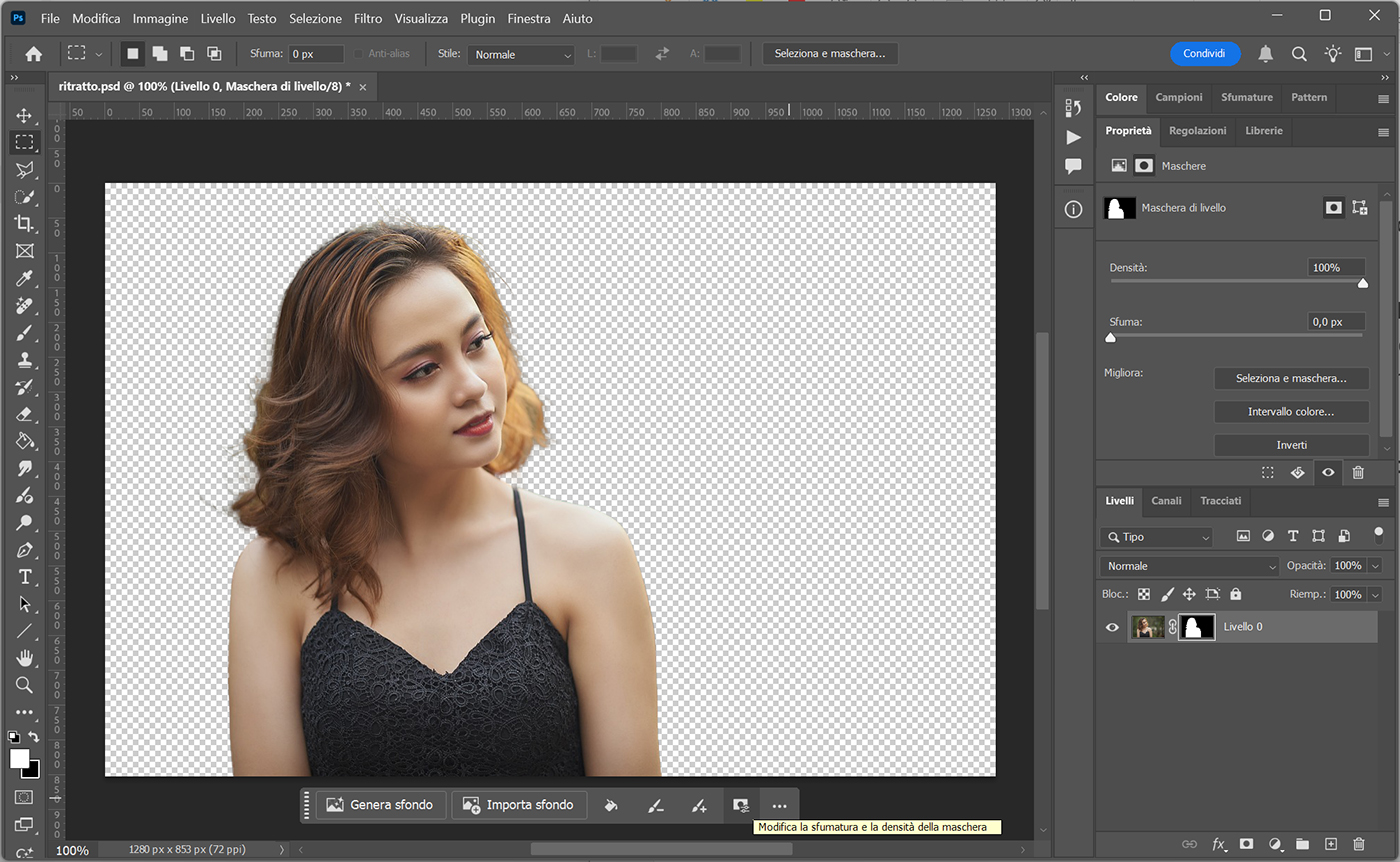Click the Genera sfondo button
Image resolution: width=1400 pixels, height=862 pixels.
pos(380,805)
